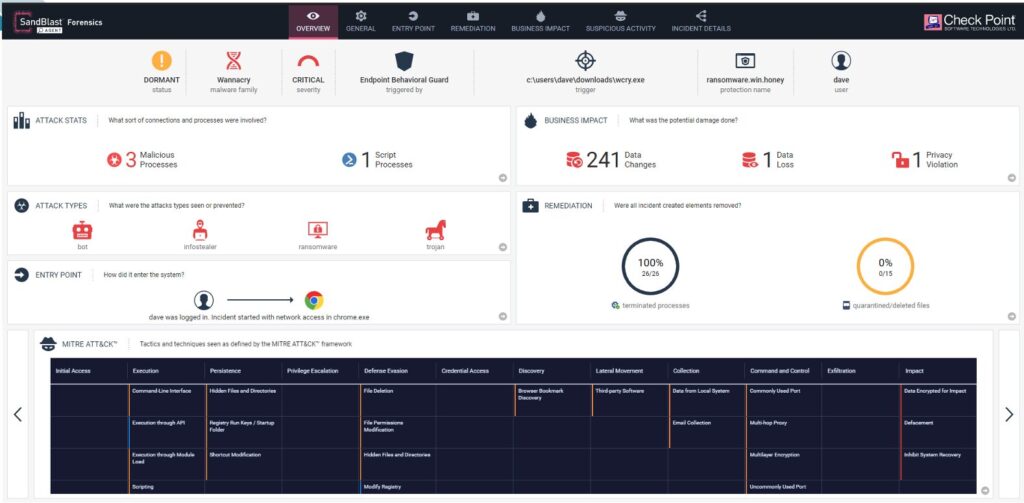Switch to the General tab

click(x=360, y=22)
